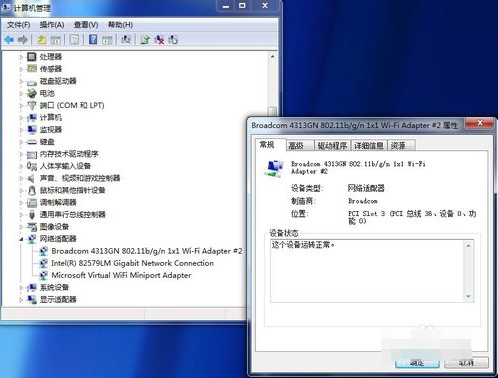The width and height of the screenshot is (498, 378).
Task: Expand the 人体学输入设备 node
Action: pos(21,166)
